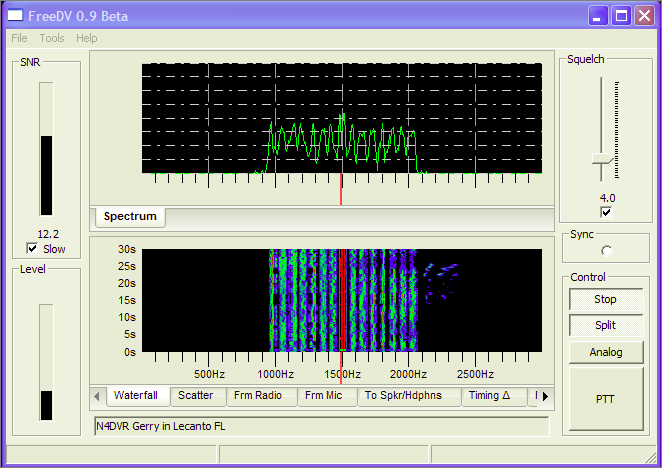Close the FreeDV 0.9 Beta window
662x468 pixels.
click(x=644, y=16)
